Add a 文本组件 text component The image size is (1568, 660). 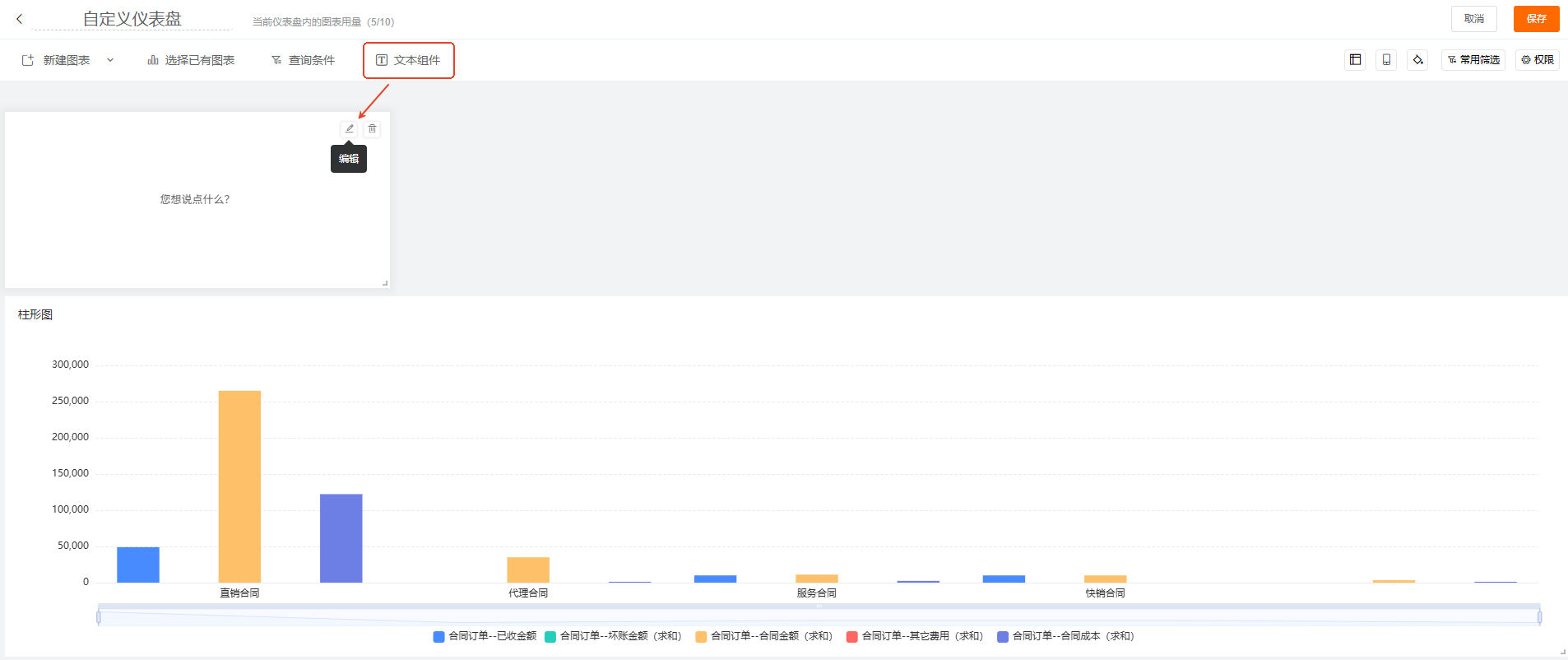point(408,60)
